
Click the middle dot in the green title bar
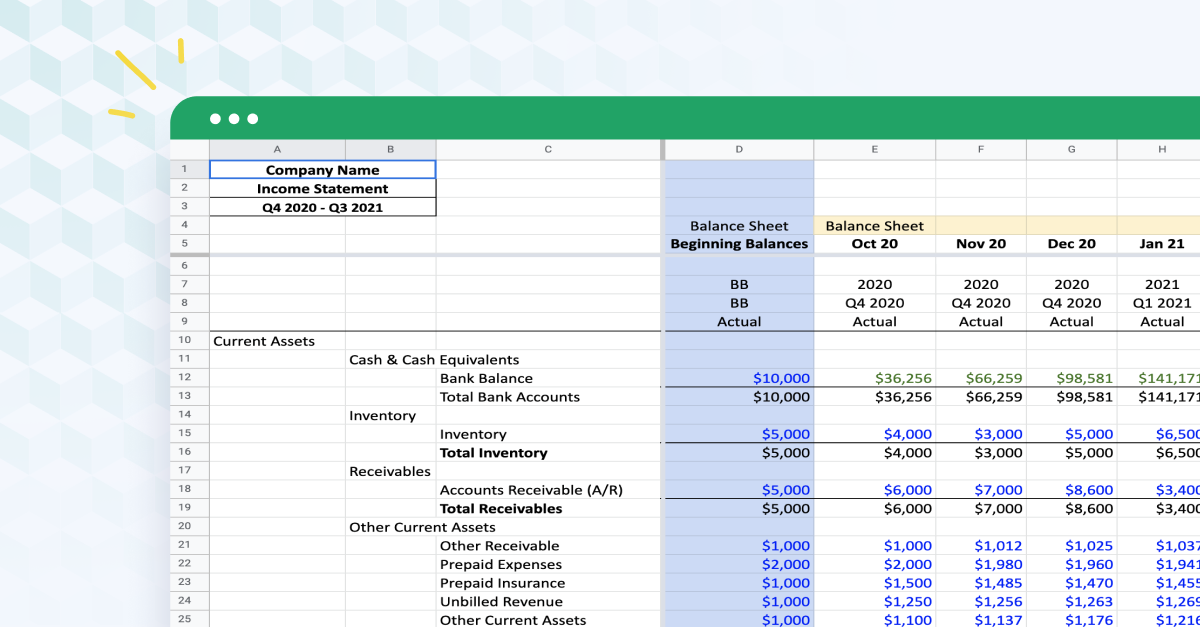point(234,118)
